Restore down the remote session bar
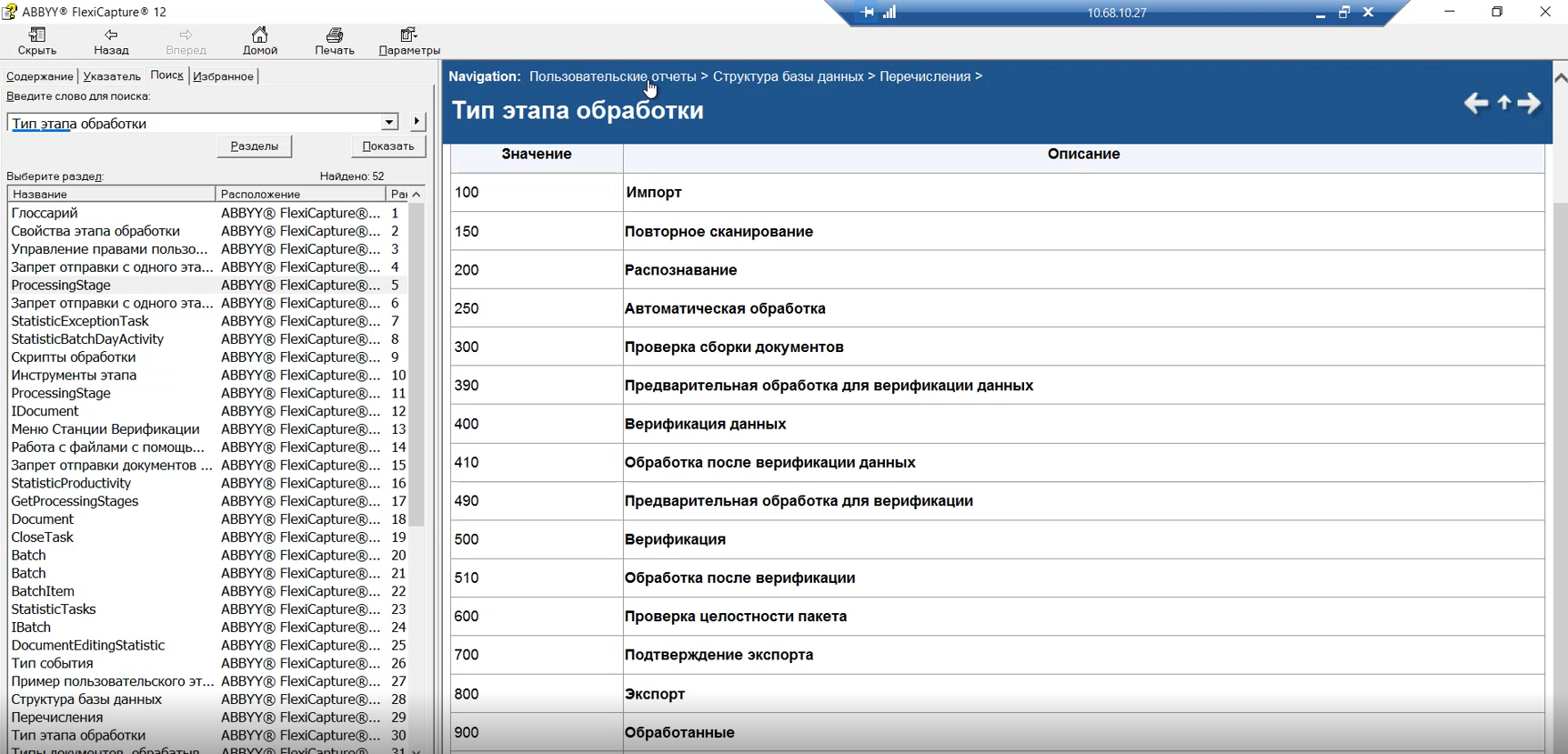Image resolution: width=1568 pixels, height=754 pixels. (x=1344, y=13)
